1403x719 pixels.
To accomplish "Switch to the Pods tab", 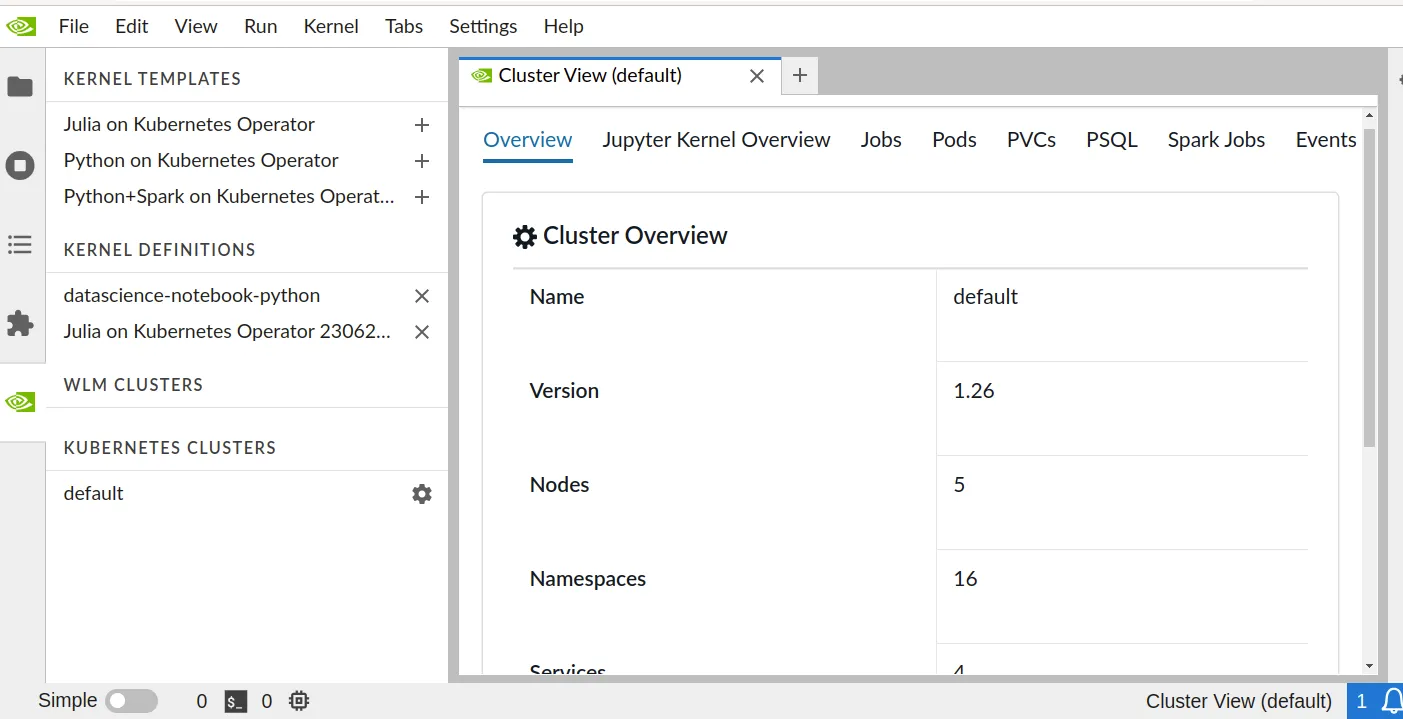I will pos(954,140).
